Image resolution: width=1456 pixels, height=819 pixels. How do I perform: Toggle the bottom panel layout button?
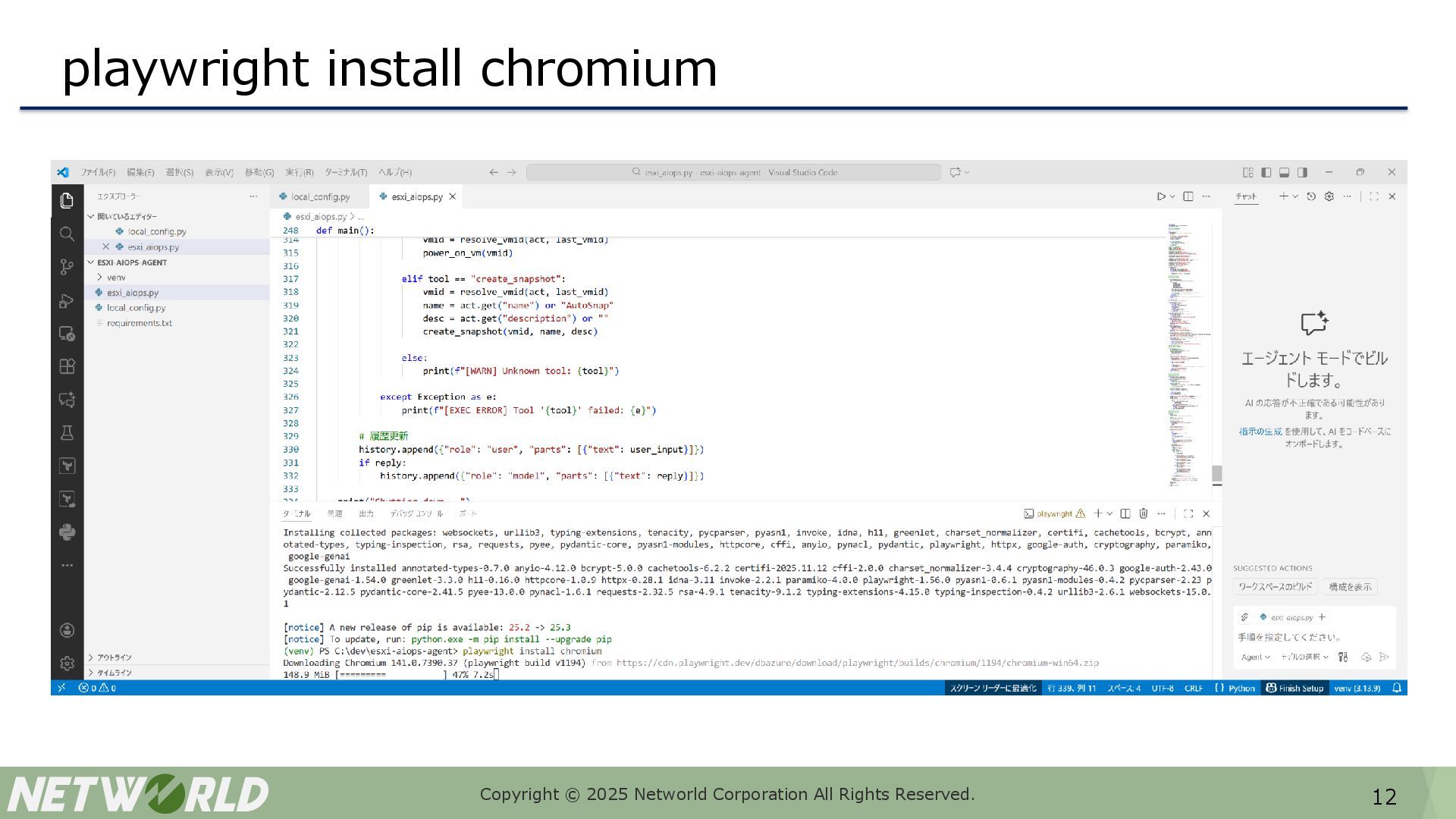[x=1284, y=172]
